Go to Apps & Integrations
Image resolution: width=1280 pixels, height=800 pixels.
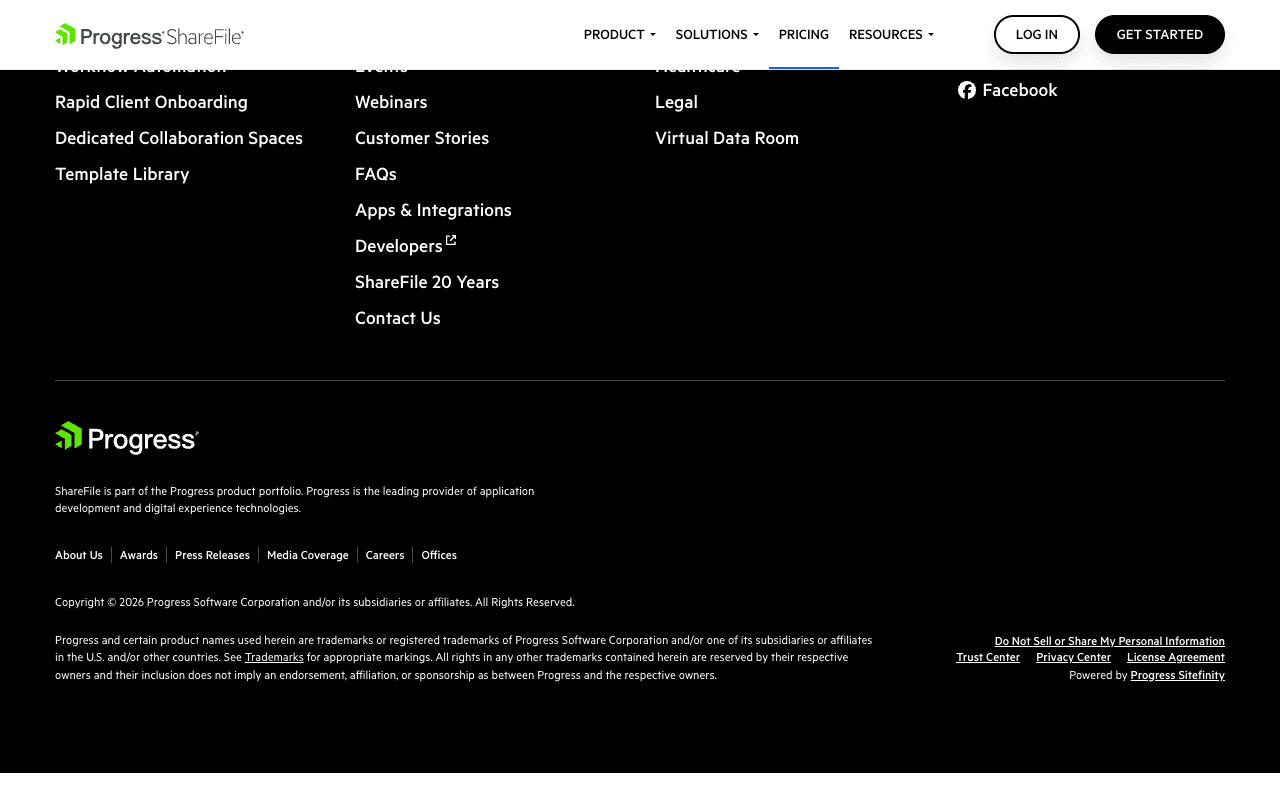(x=433, y=210)
